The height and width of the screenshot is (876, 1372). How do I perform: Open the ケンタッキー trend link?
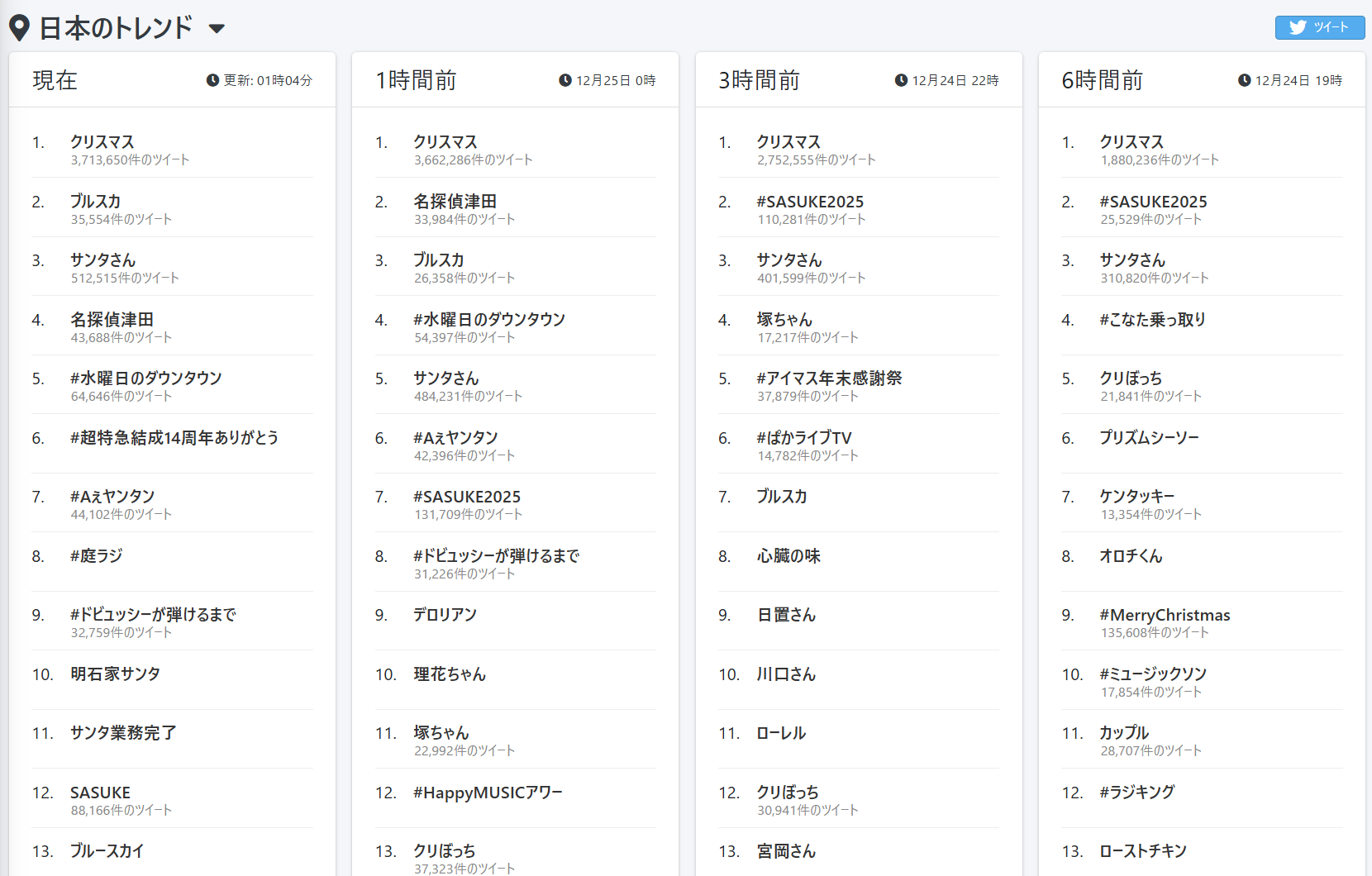pos(1136,497)
